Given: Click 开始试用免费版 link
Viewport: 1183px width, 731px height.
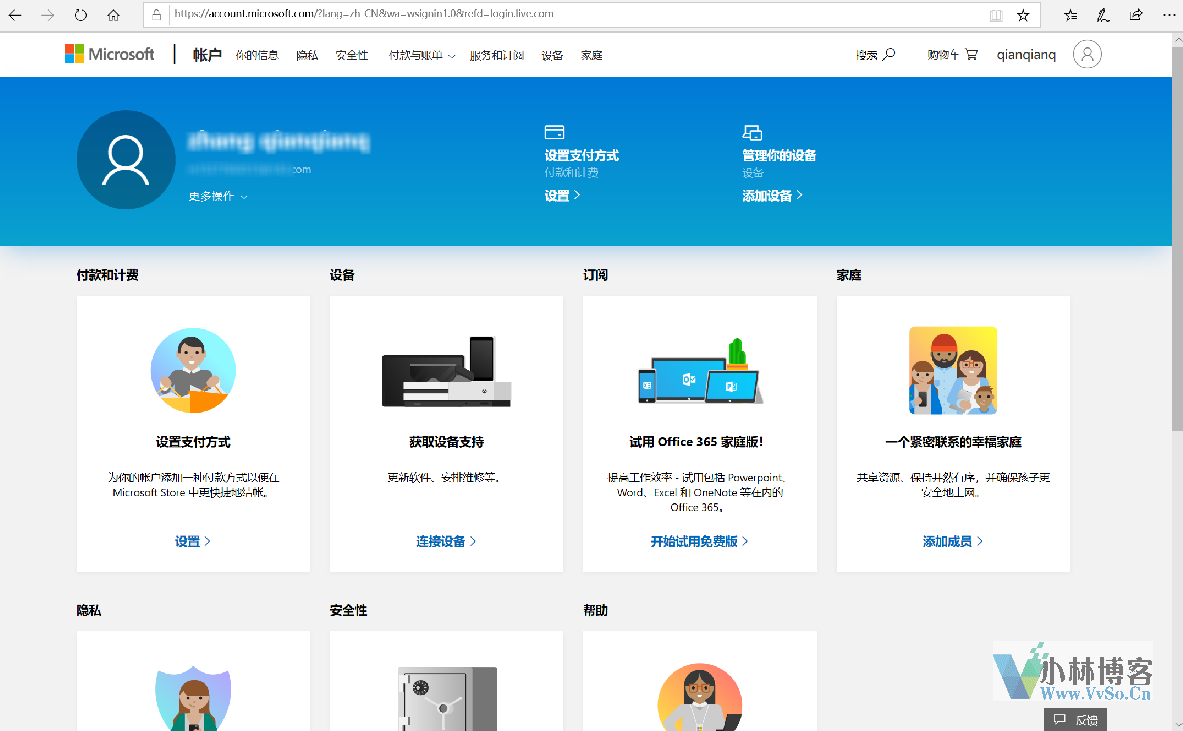Looking at the screenshot, I should (x=699, y=541).
